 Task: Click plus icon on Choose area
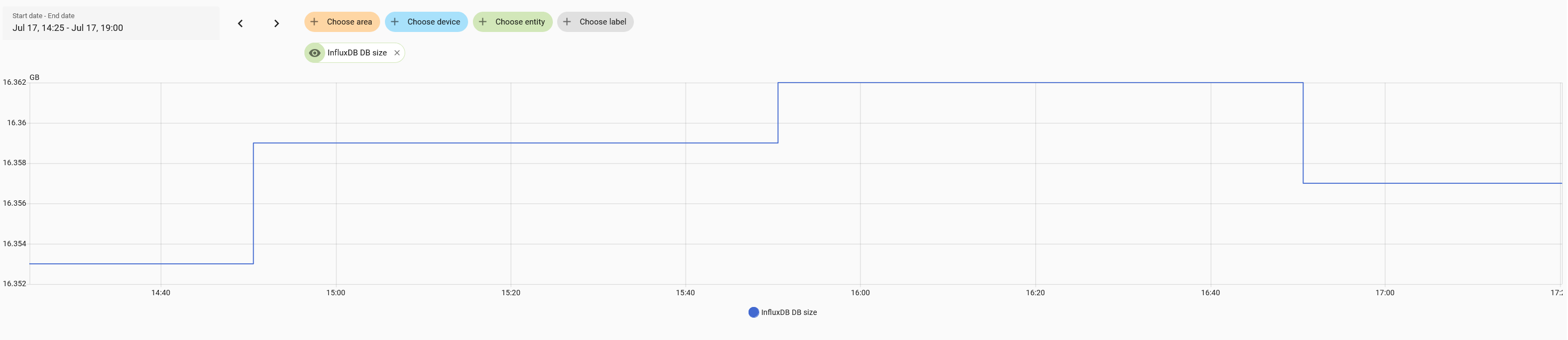[x=314, y=22]
